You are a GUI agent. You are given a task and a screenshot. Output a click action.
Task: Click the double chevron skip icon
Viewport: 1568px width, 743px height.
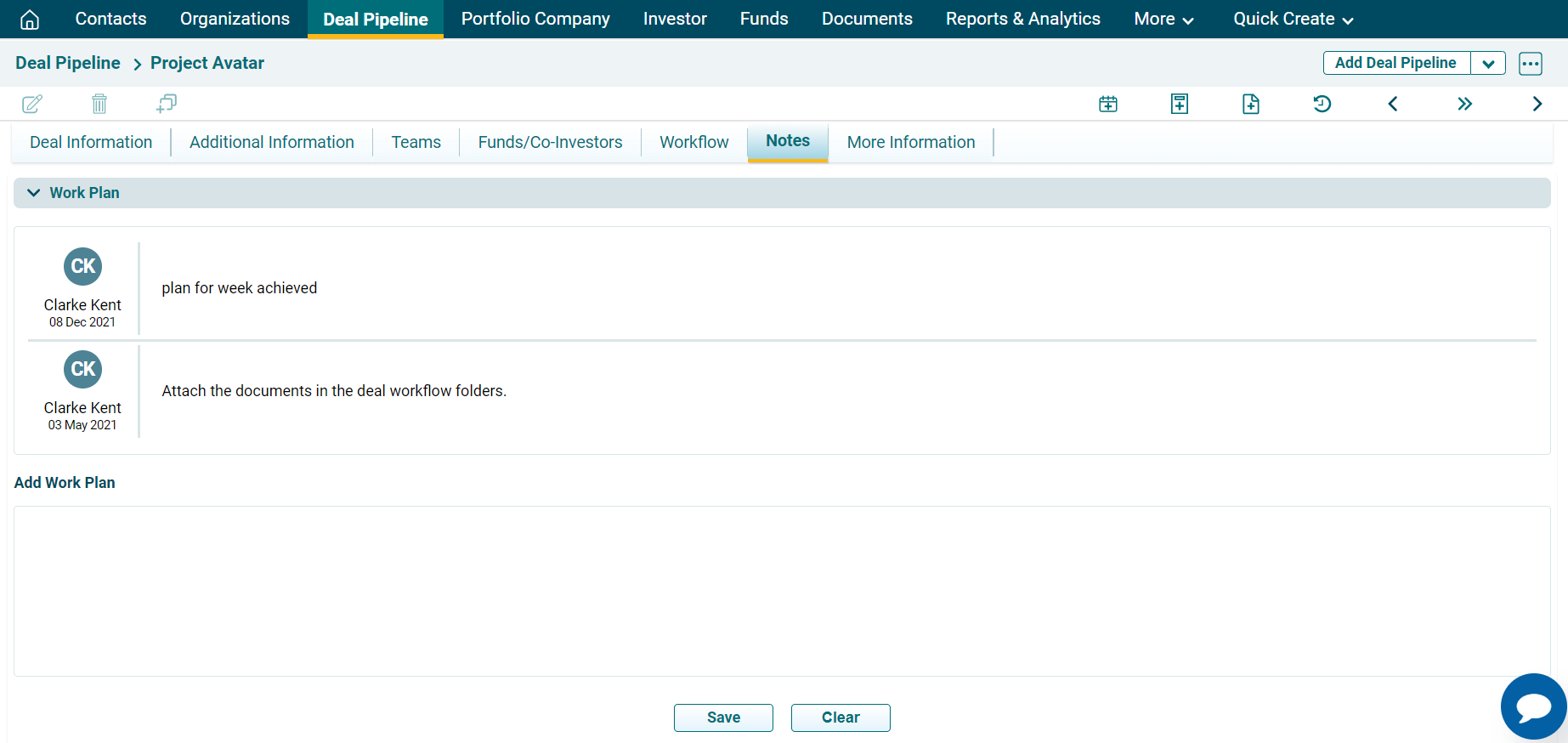(1464, 104)
